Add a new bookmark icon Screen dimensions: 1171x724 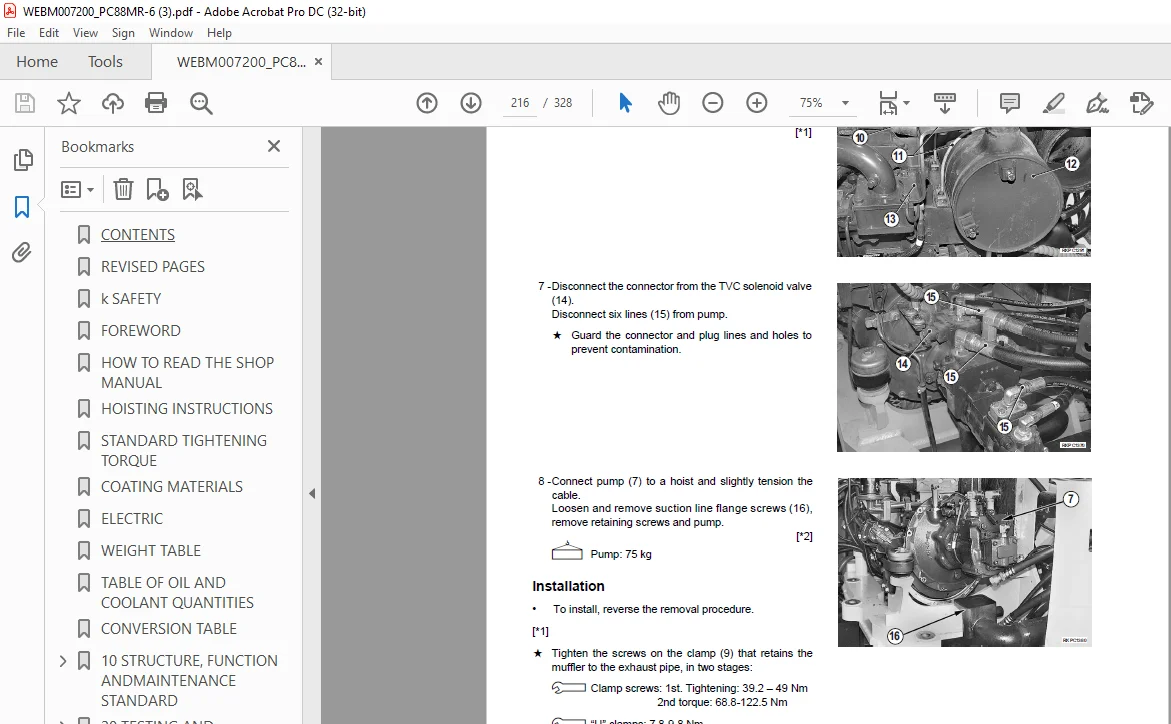coord(158,189)
